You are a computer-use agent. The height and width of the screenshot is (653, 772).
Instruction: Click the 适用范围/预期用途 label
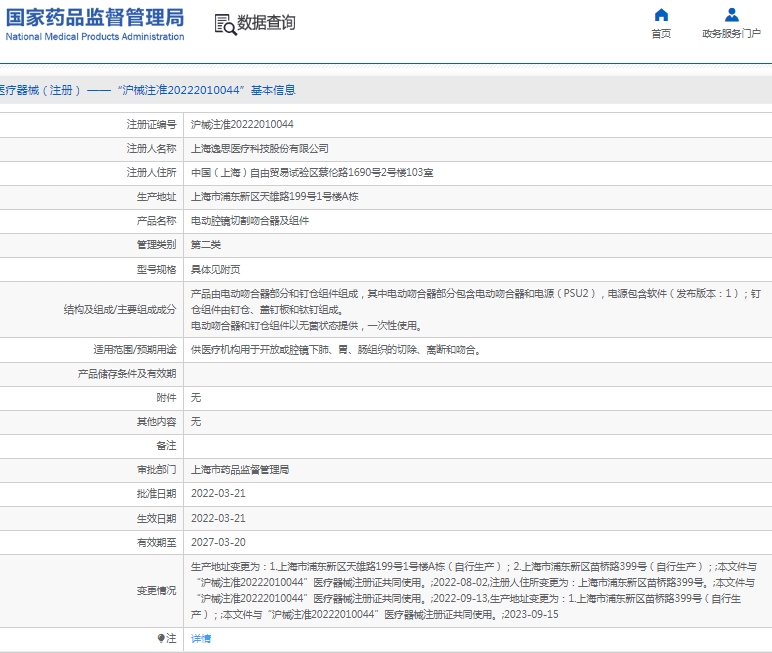pyautogui.click(x=135, y=350)
